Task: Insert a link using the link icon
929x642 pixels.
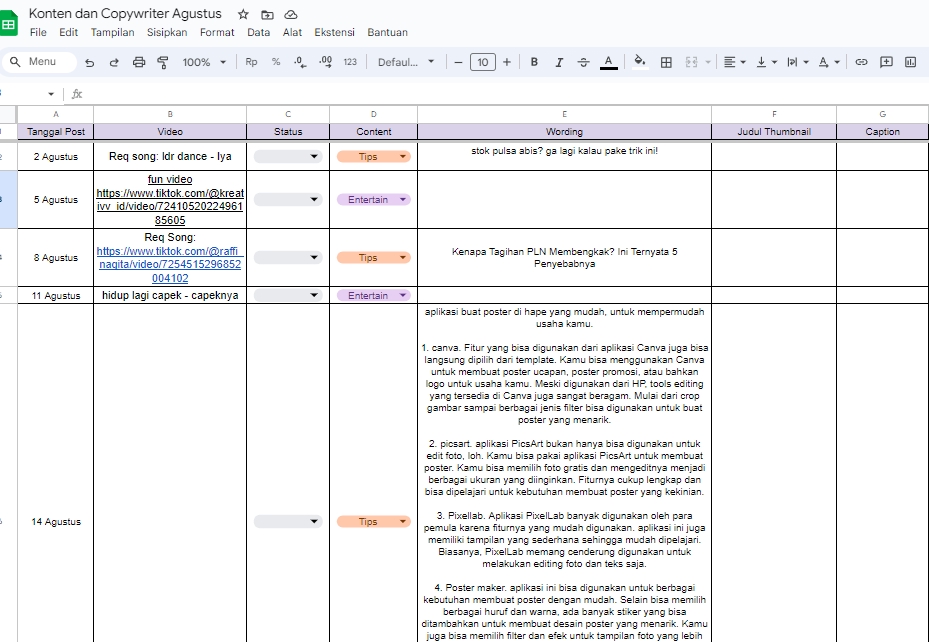Action: click(861, 62)
